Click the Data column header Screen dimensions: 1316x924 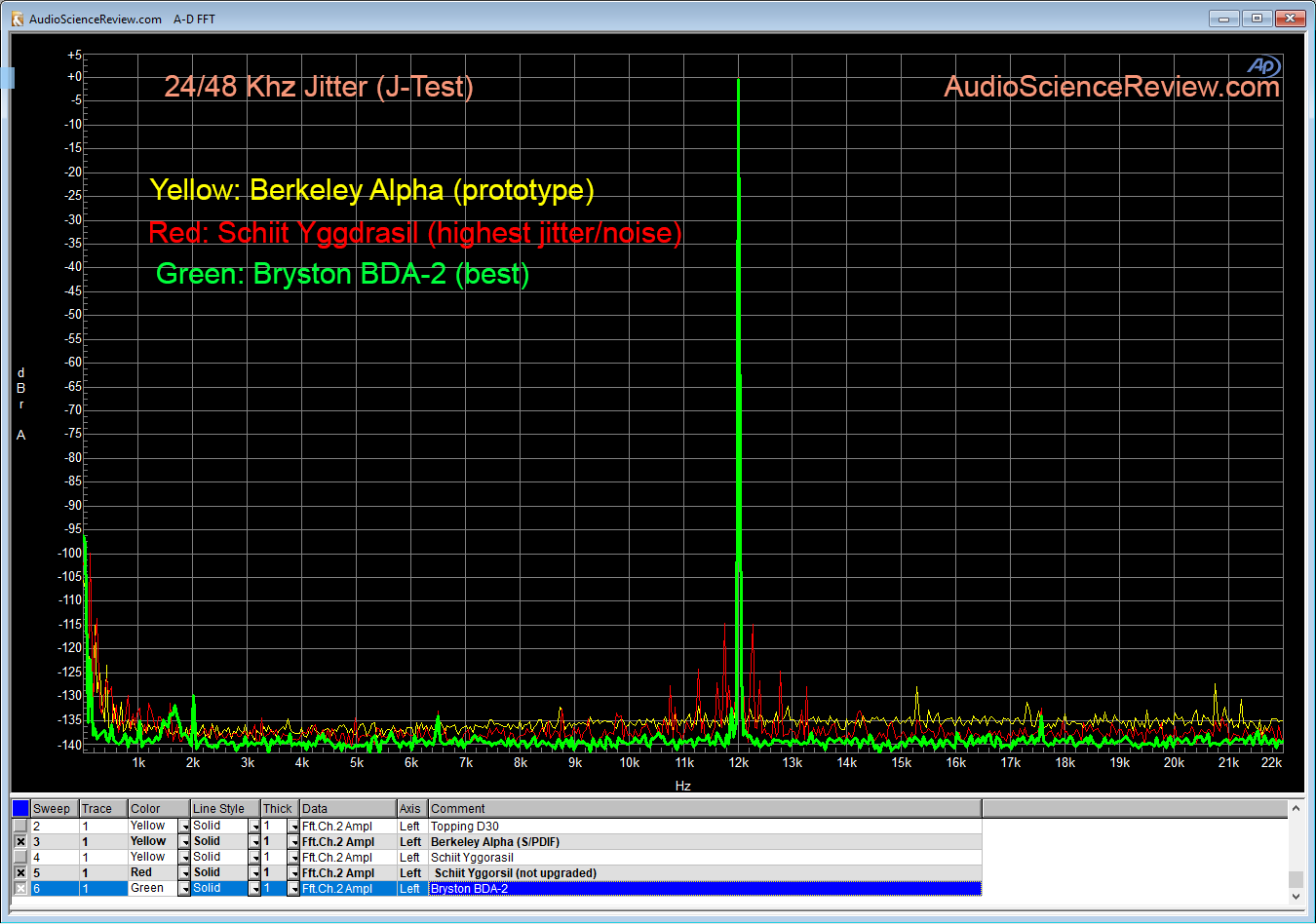348,808
